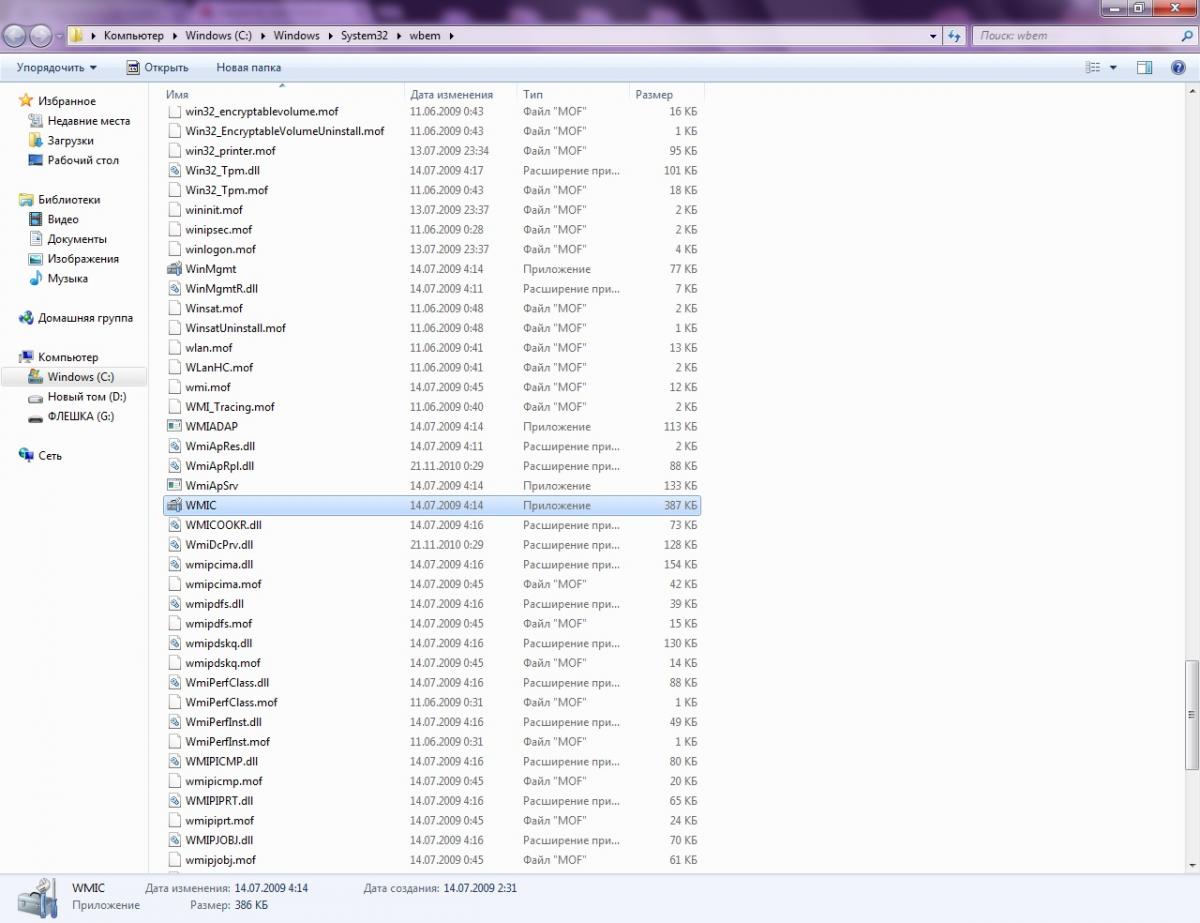Image resolution: width=1200 pixels, height=923 pixels.
Task: Open ФЛЕШКА (G:) drive
Action: pos(80,416)
